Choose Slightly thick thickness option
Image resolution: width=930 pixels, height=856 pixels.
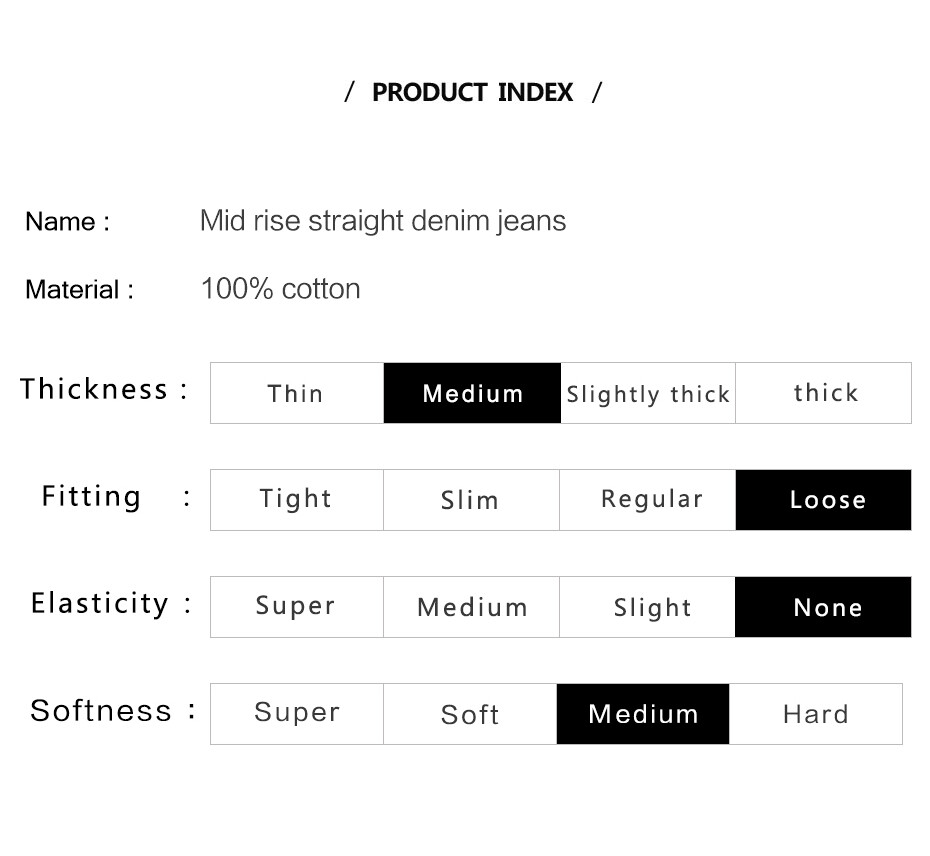pyautogui.click(x=648, y=393)
